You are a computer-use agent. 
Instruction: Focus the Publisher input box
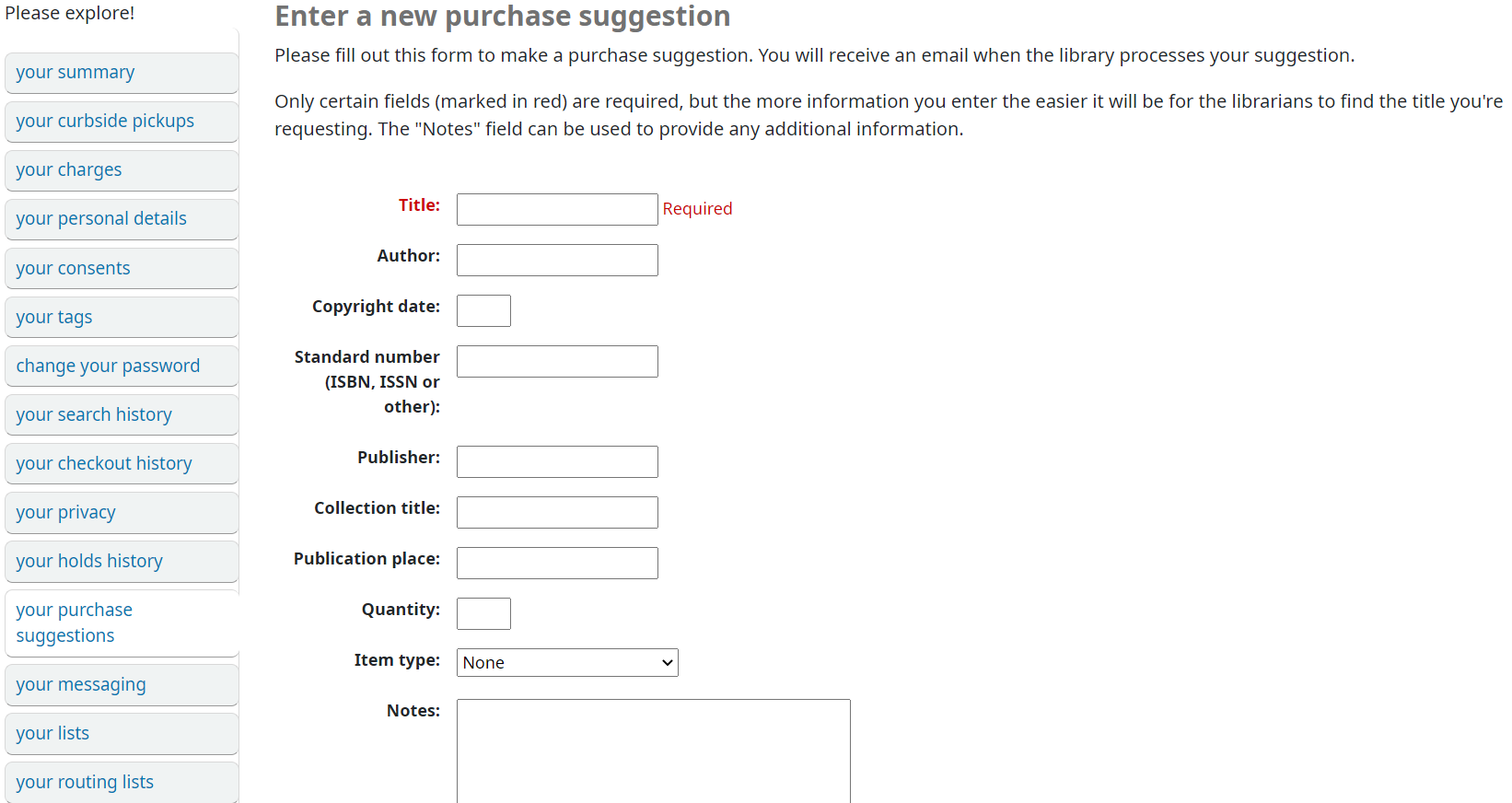557,461
